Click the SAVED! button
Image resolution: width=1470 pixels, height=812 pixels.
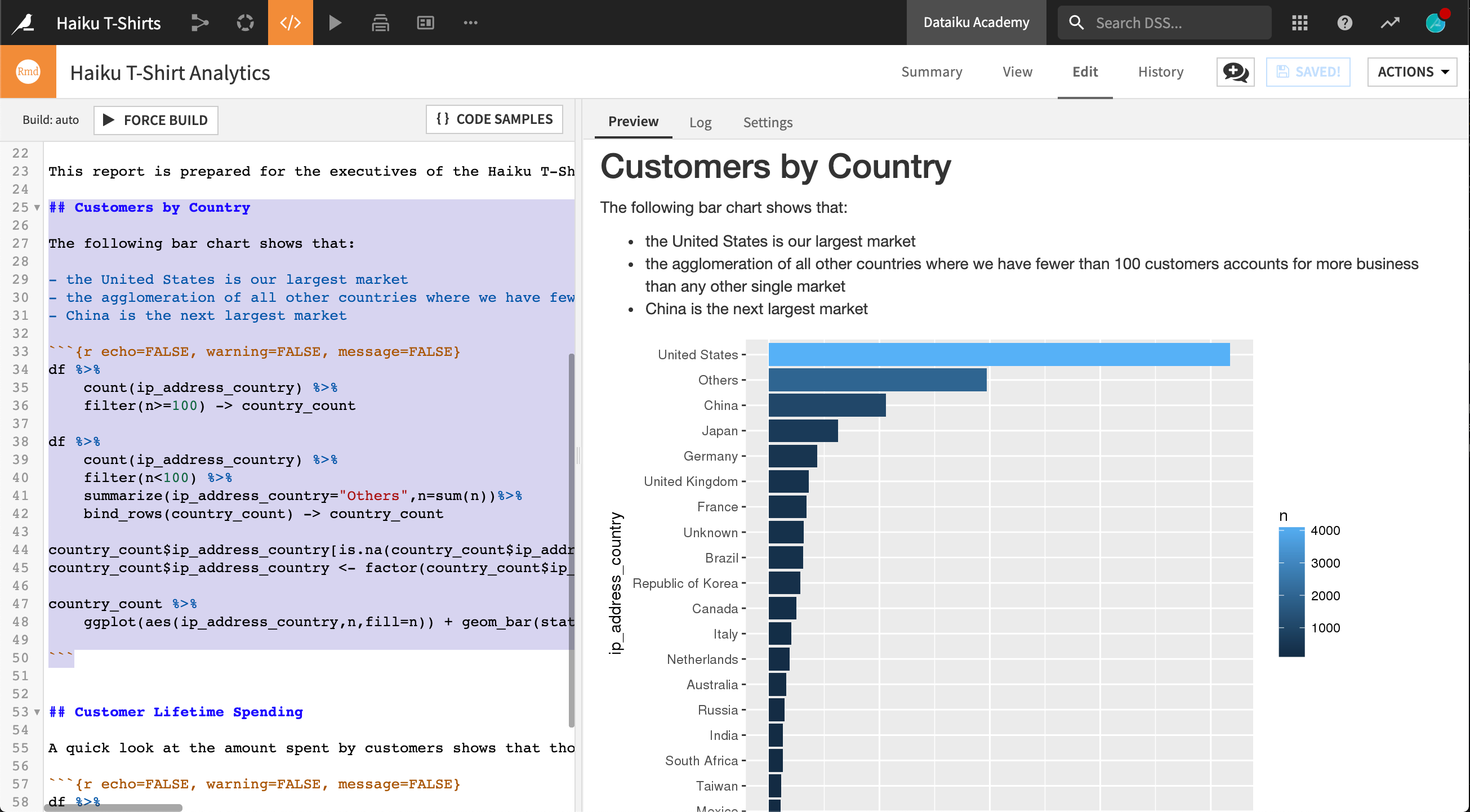(x=1308, y=72)
